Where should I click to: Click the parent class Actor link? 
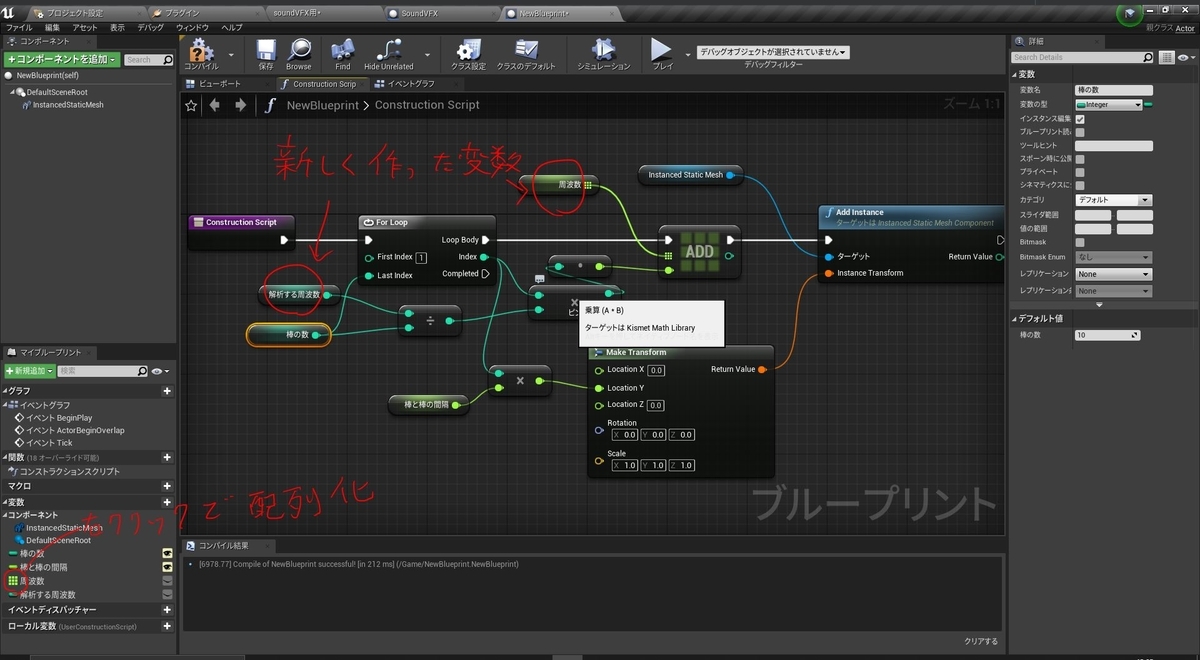coord(1185,29)
